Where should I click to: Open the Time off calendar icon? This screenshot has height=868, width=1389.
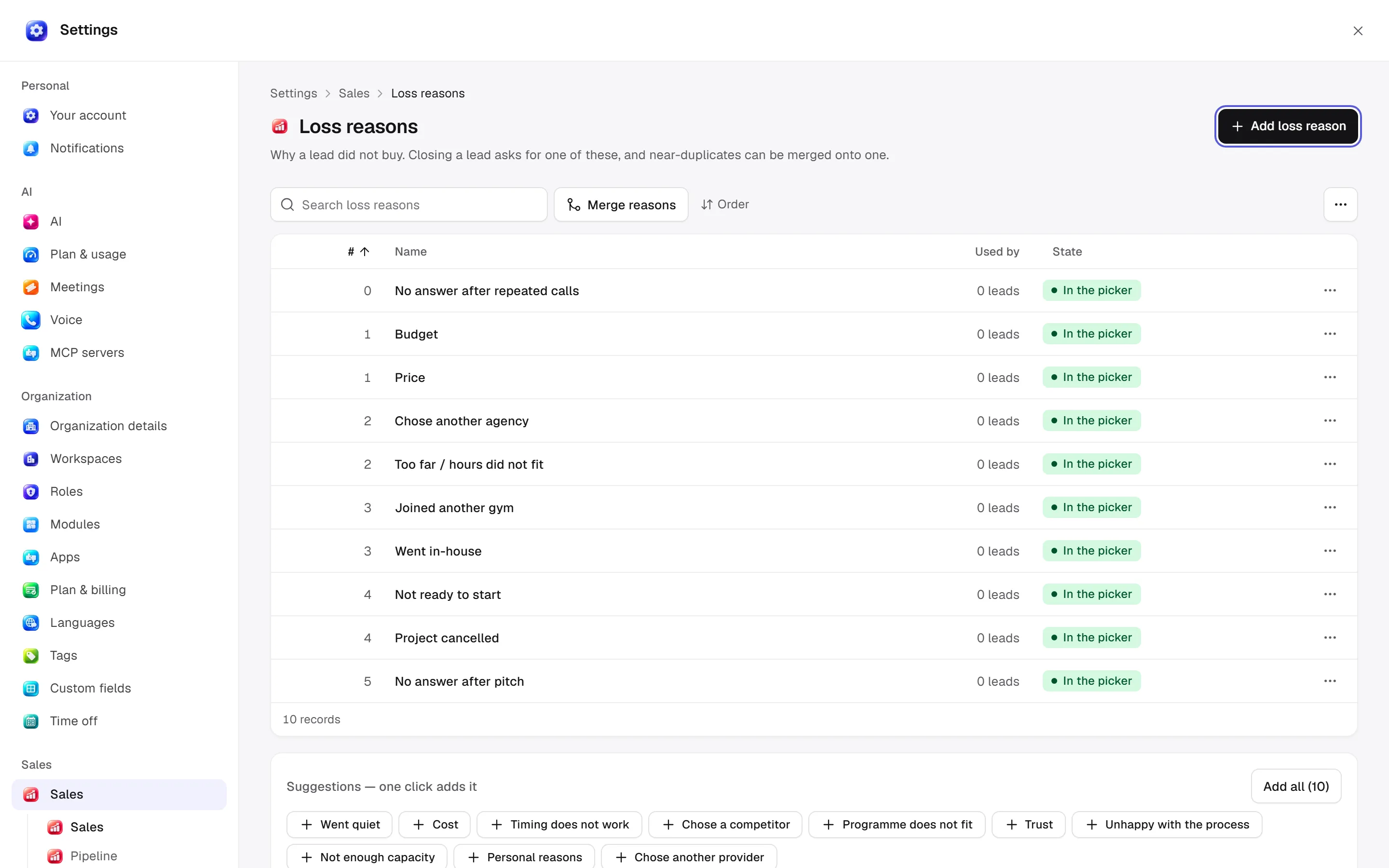coord(31,721)
